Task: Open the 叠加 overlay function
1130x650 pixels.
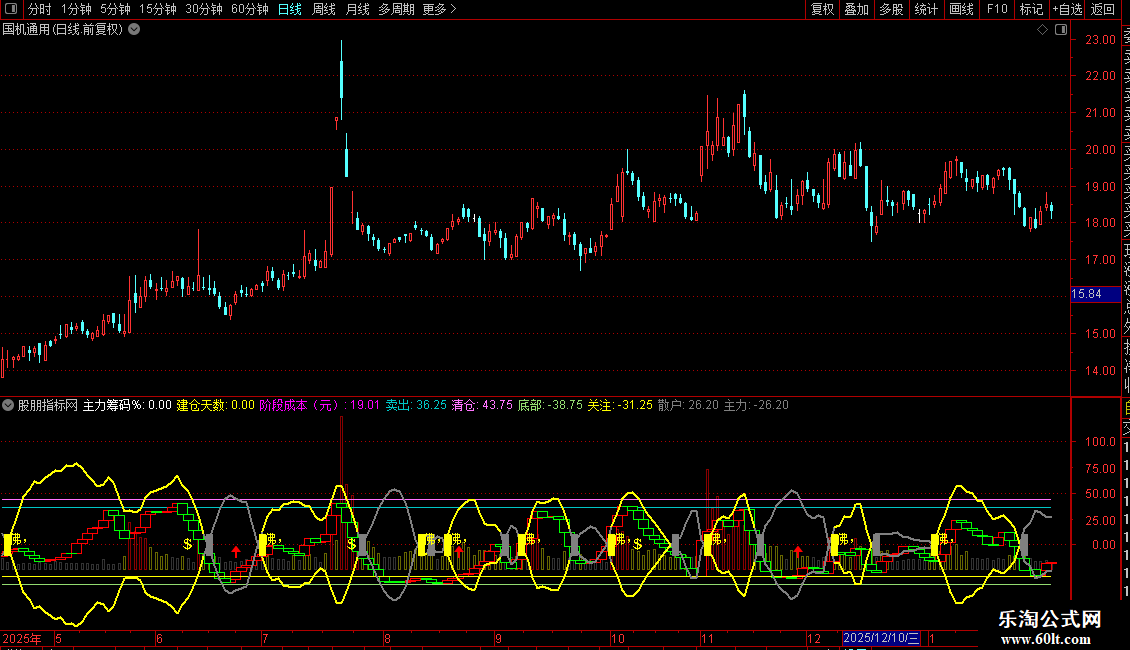Action: tap(856, 10)
